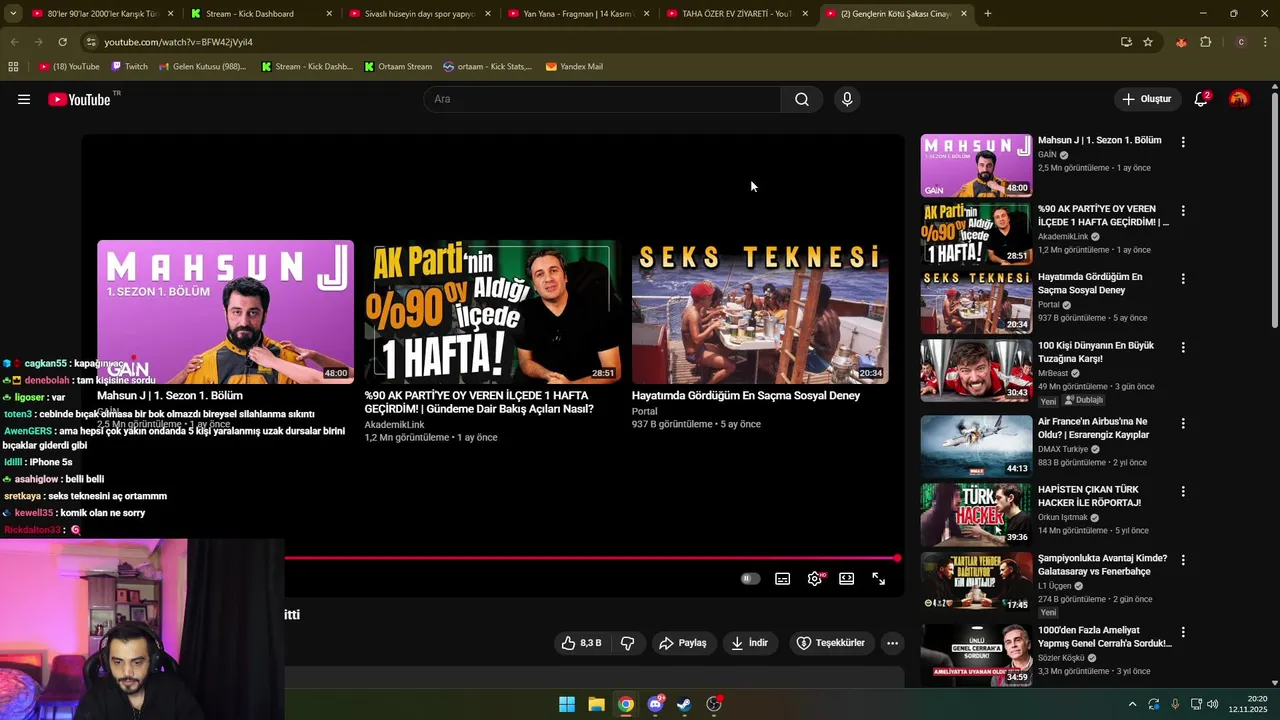Open the account avatar menu

click(1239, 99)
